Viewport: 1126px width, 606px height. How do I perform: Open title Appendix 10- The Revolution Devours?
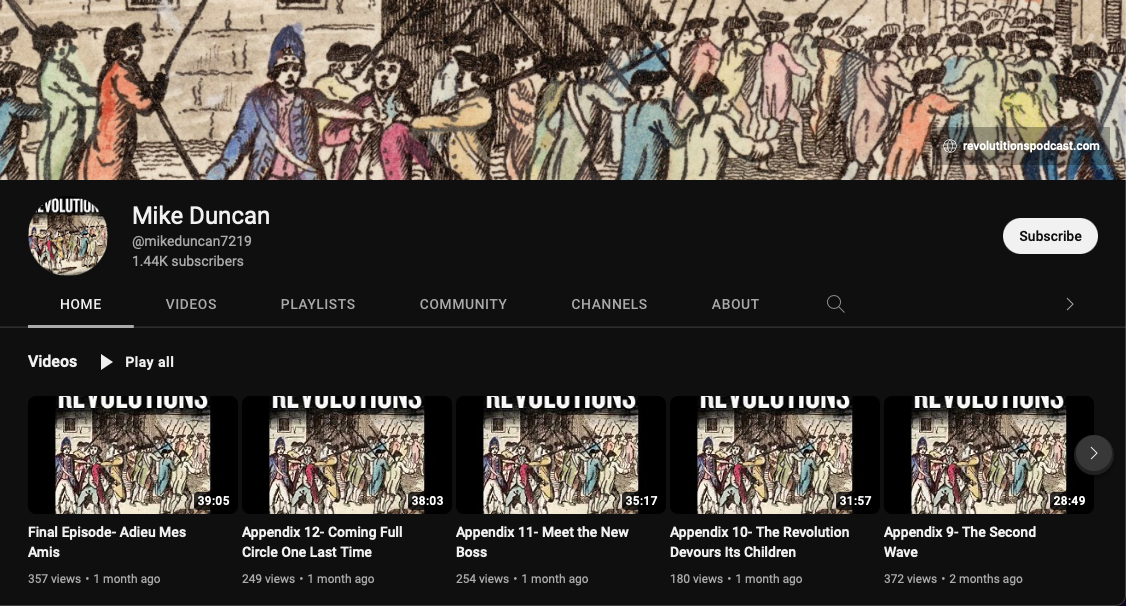coord(759,542)
